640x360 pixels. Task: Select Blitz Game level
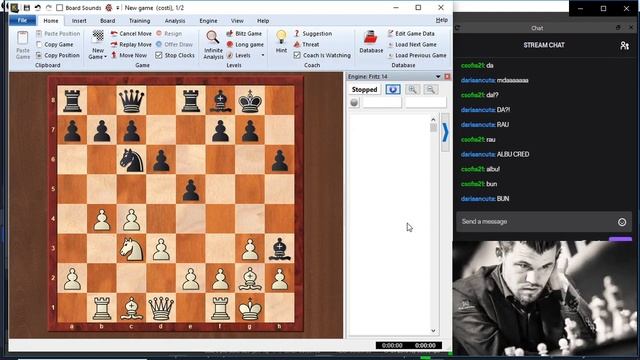pyautogui.click(x=244, y=33)
